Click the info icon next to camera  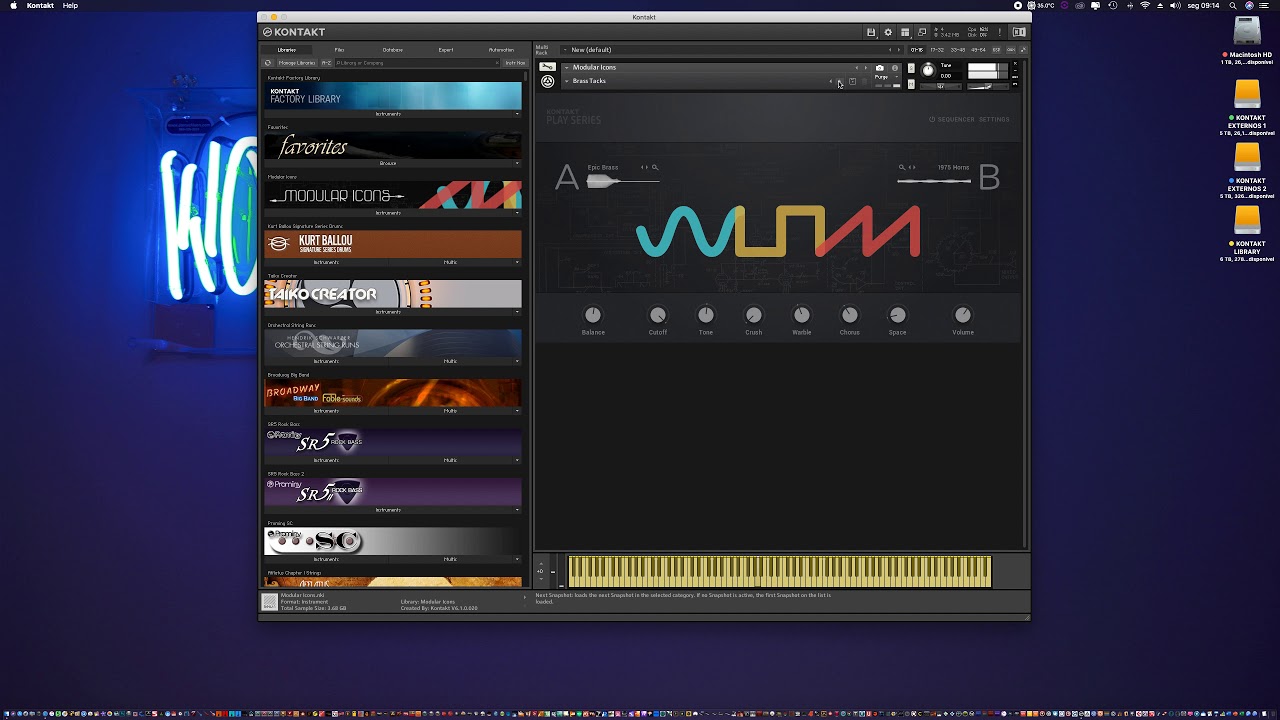pyautogui.click(x=895, y=68)
